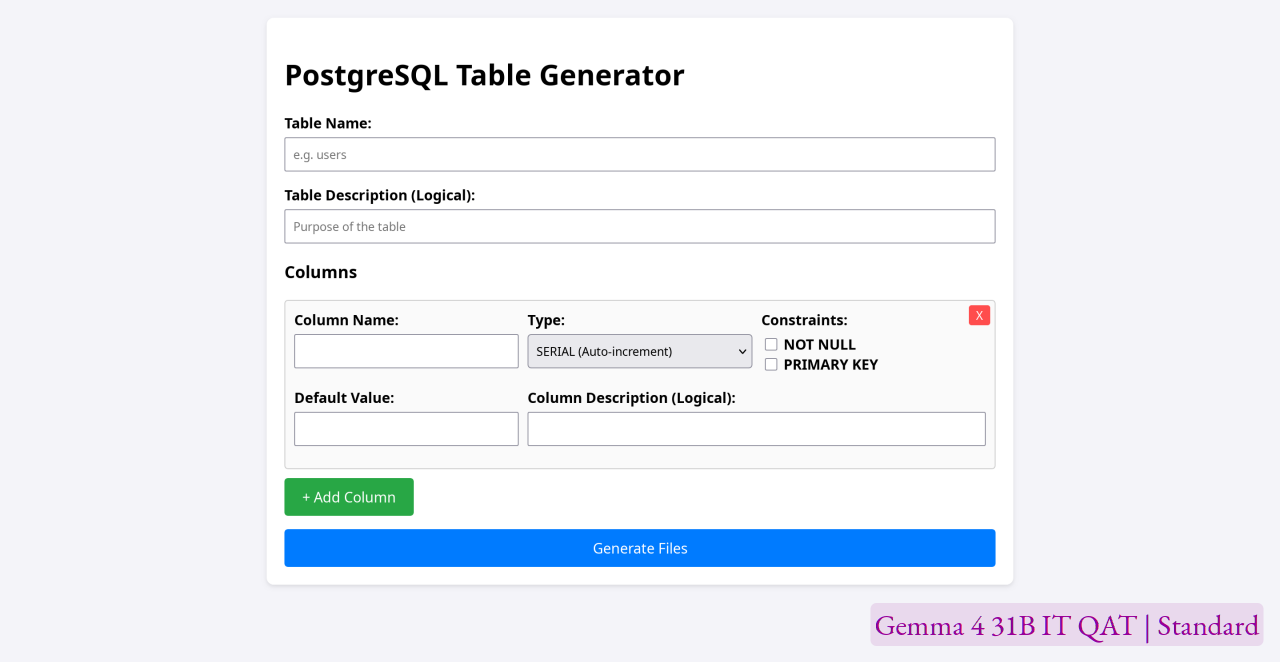Tick the PRIMARY KEY checkbox

tap(771, 364)
